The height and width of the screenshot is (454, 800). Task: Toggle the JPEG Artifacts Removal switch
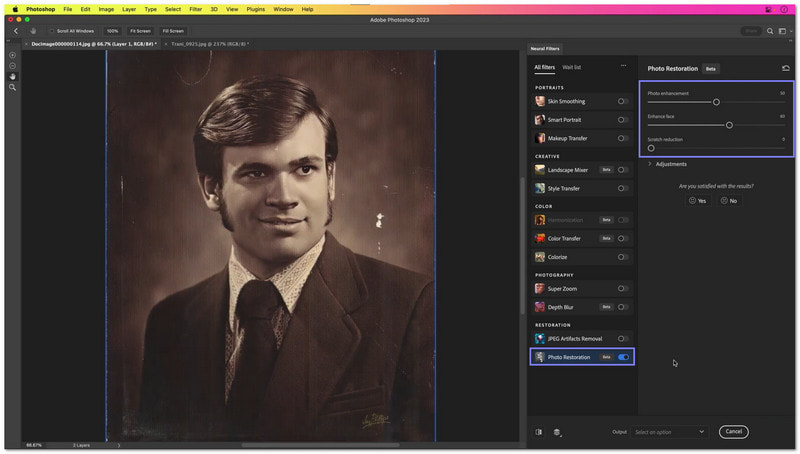623,338
